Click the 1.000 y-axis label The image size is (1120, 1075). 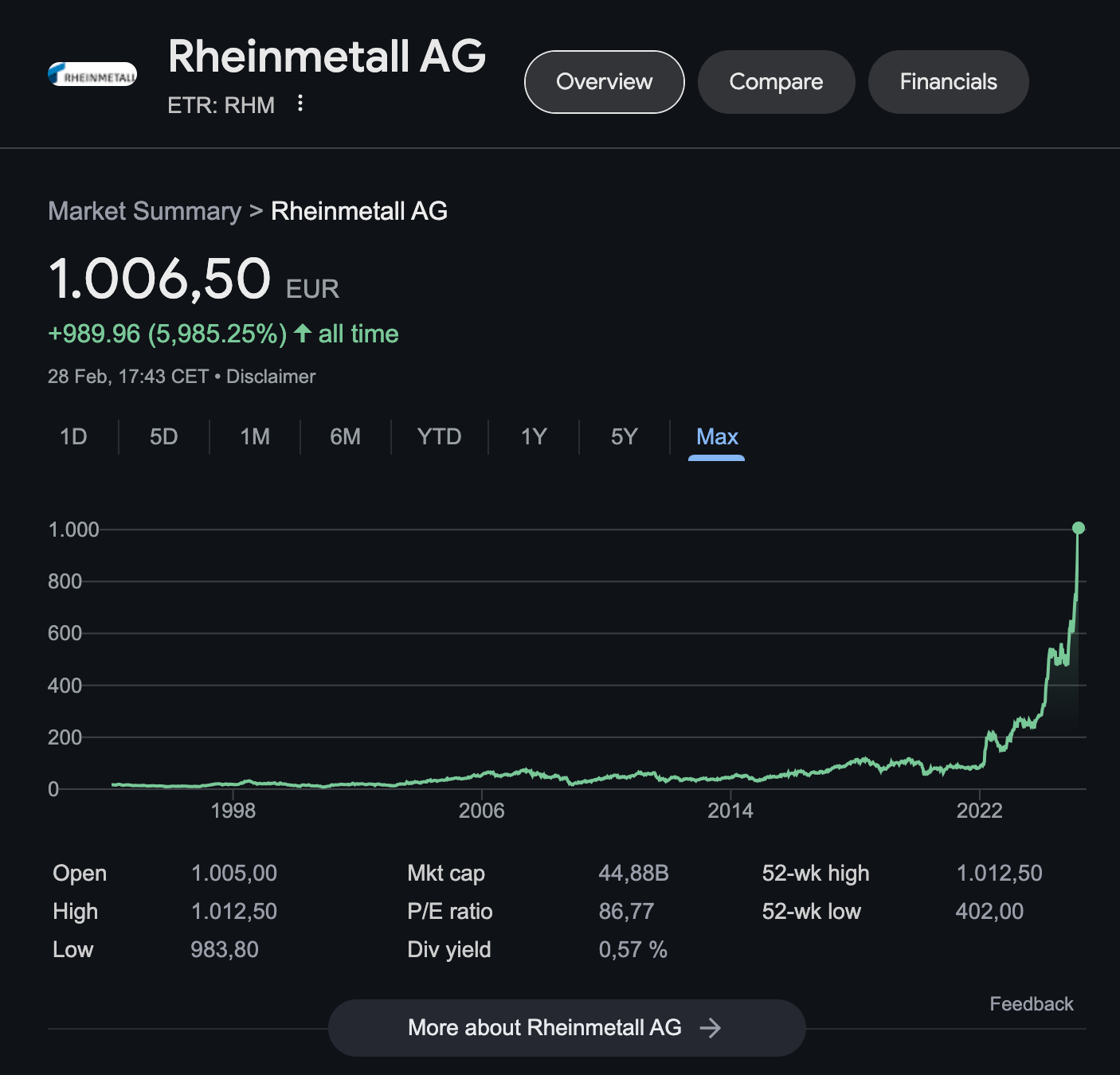(x=73, y=530)
